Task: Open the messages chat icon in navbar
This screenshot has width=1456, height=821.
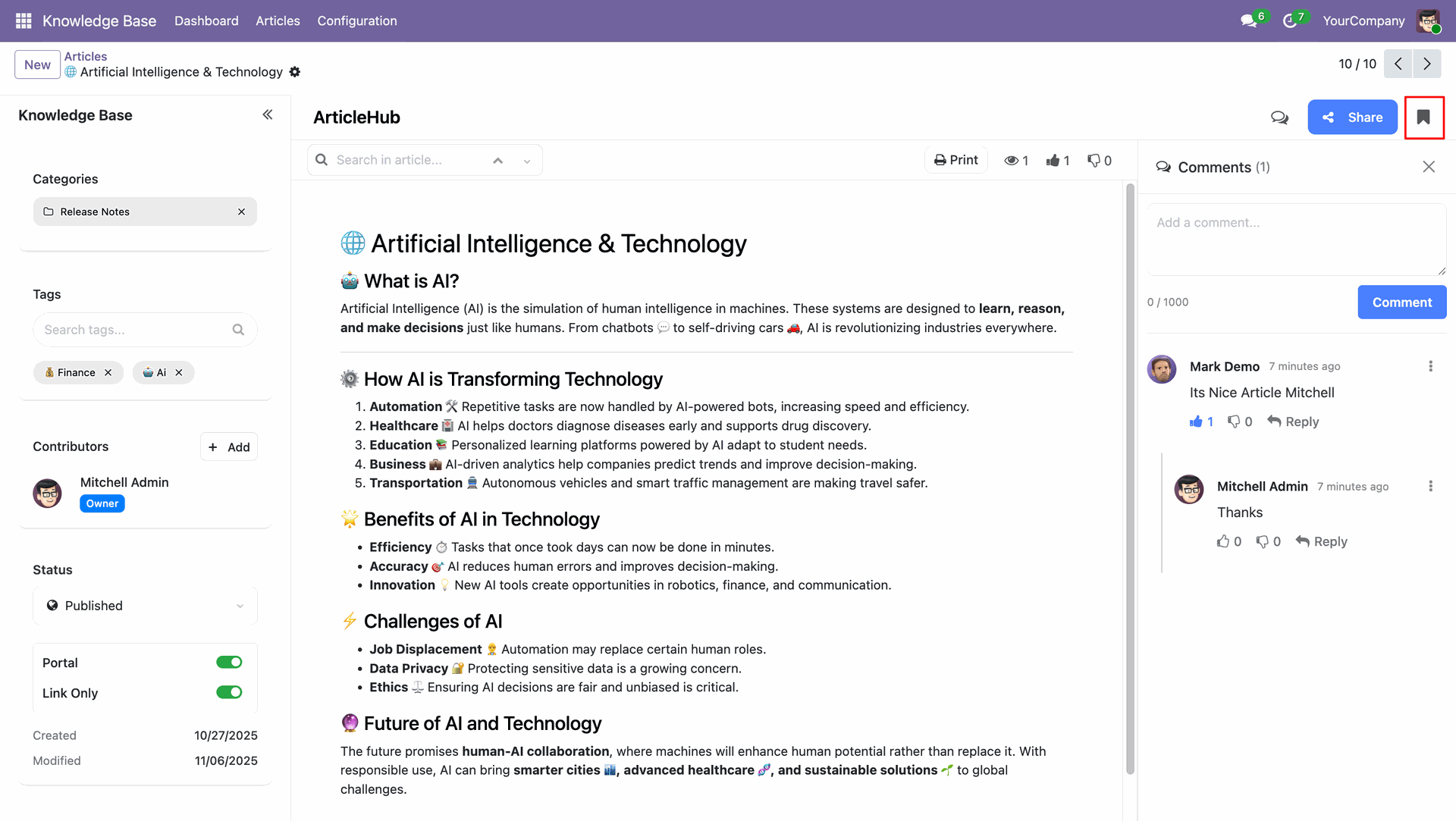Action: tap(1249, 20)
